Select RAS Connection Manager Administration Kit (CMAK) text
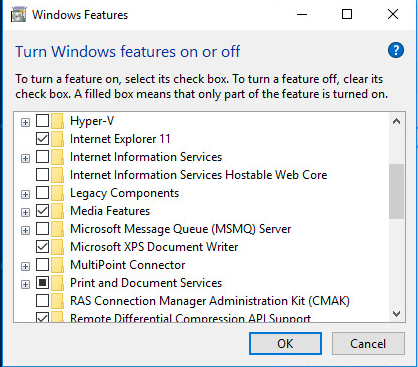 click(210, 301)
